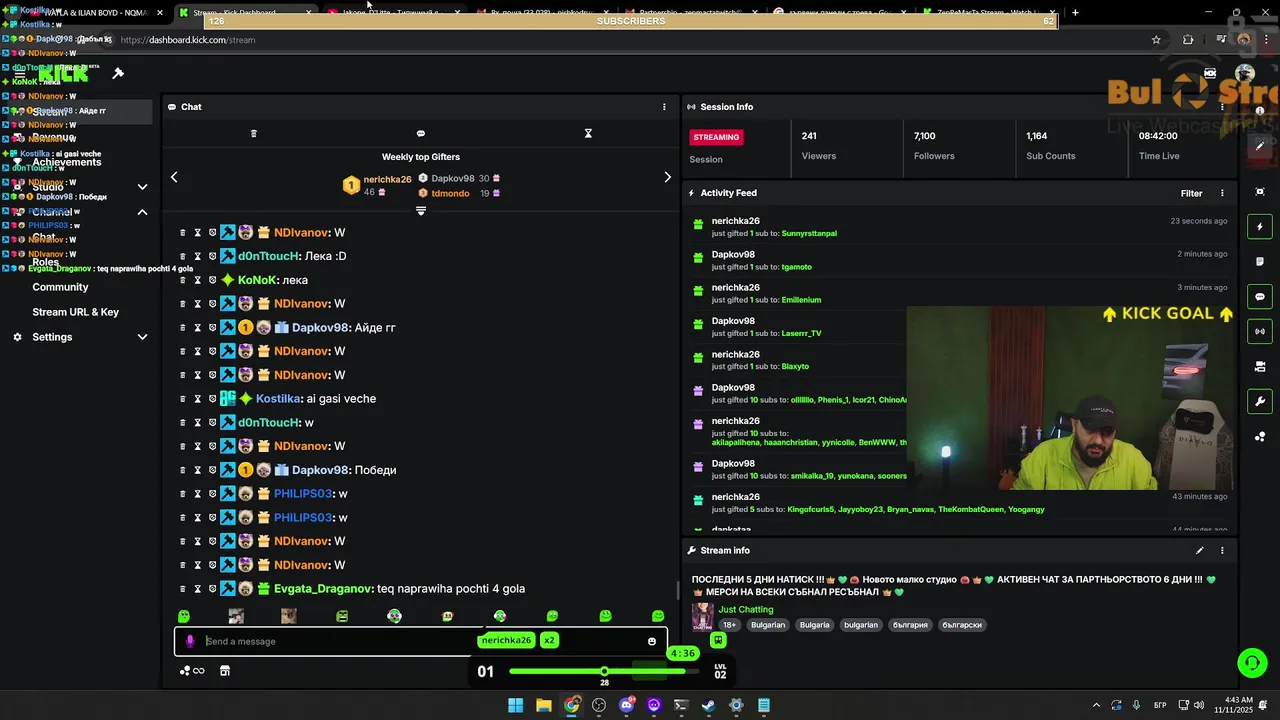Open Activity Feed three-dot menu
1280x720 pixels.
pyautogui.click(x=1222, y=193)
